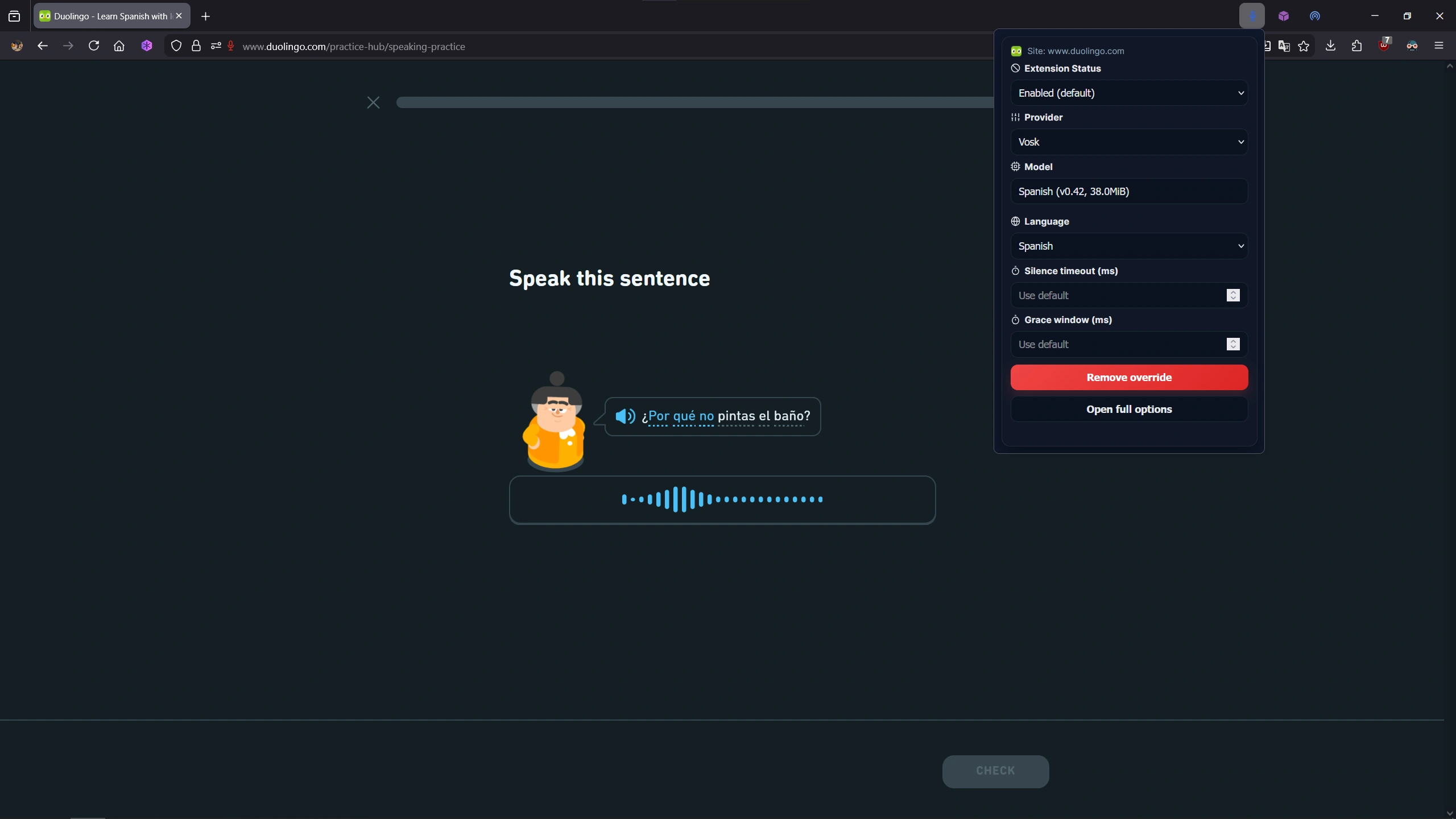
Task: Click the Remove override button
Action: (1128, 378)
